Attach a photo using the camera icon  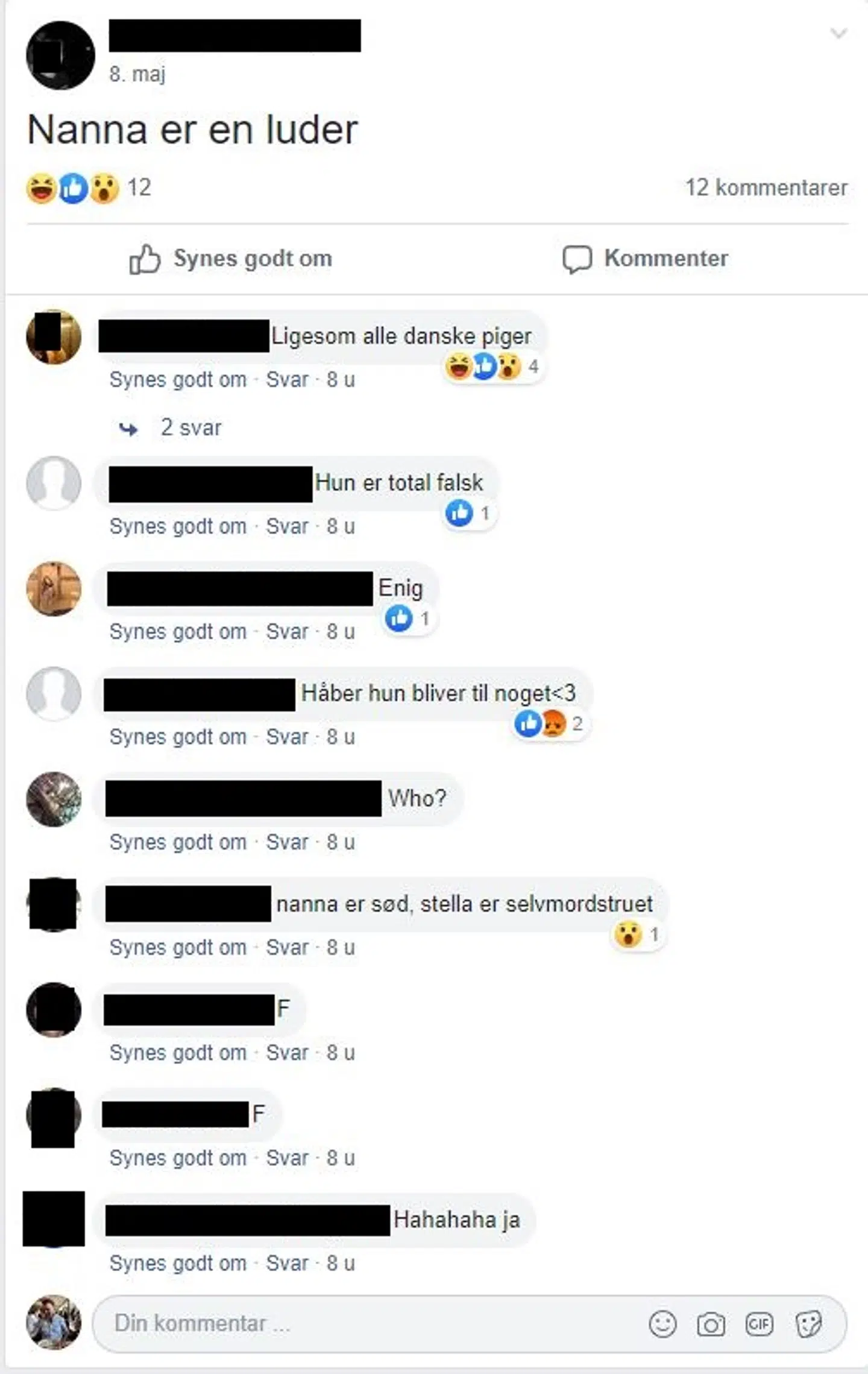point(711,1325)
